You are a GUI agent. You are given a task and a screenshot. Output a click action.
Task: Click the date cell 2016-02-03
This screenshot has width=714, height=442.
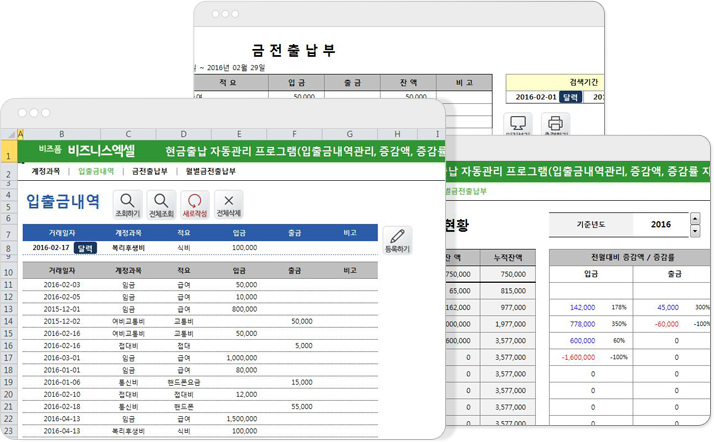(x=62, y=285)
